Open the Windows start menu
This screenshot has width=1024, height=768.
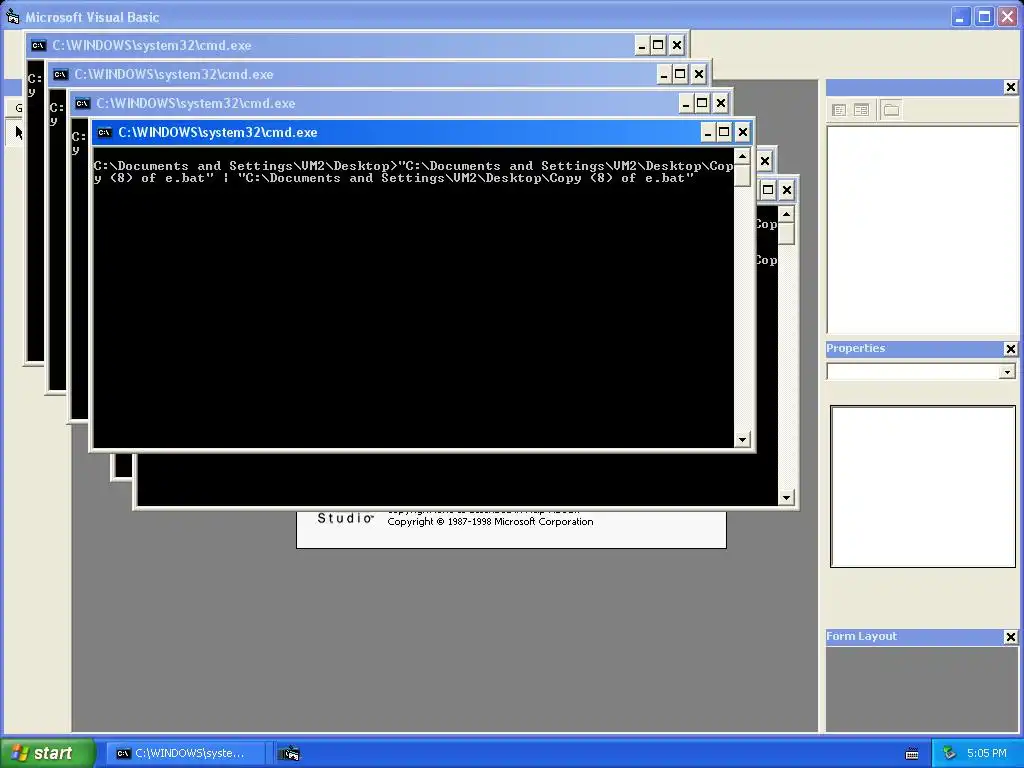coord(47,753)
